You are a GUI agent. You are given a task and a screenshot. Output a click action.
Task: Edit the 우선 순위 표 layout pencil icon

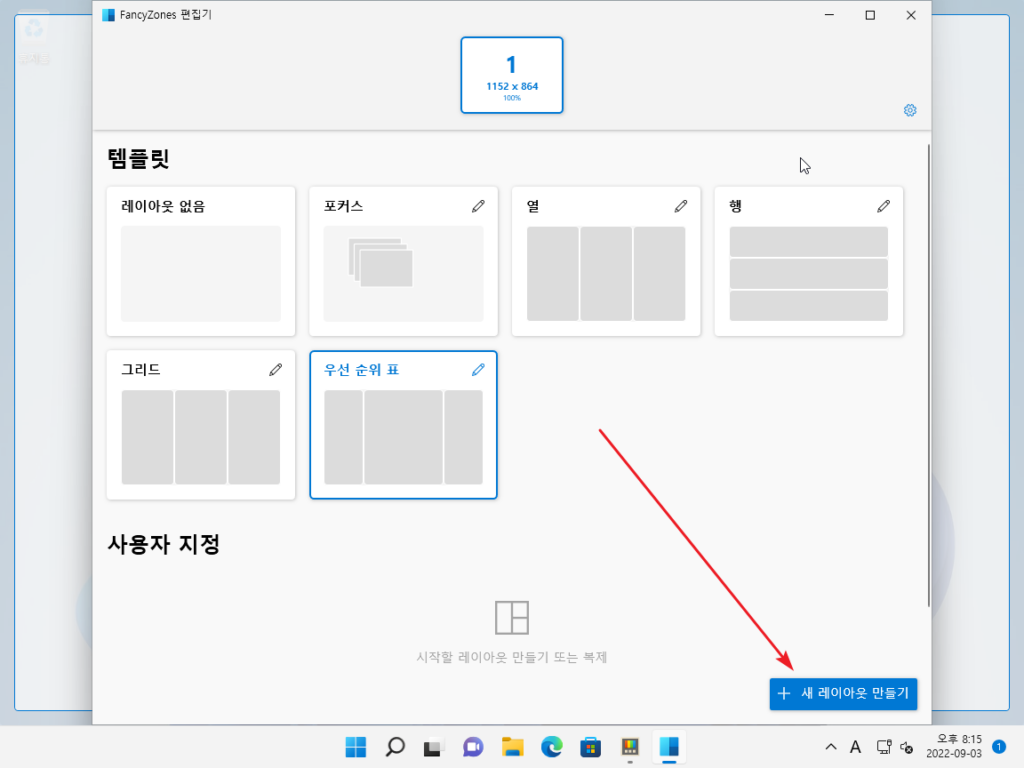(478, 369)
